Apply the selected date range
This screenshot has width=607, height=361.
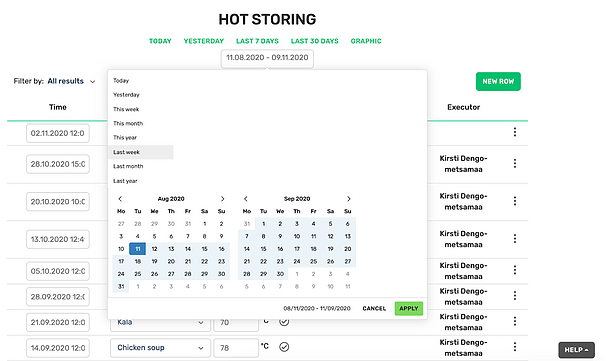(x=409, y=308)
